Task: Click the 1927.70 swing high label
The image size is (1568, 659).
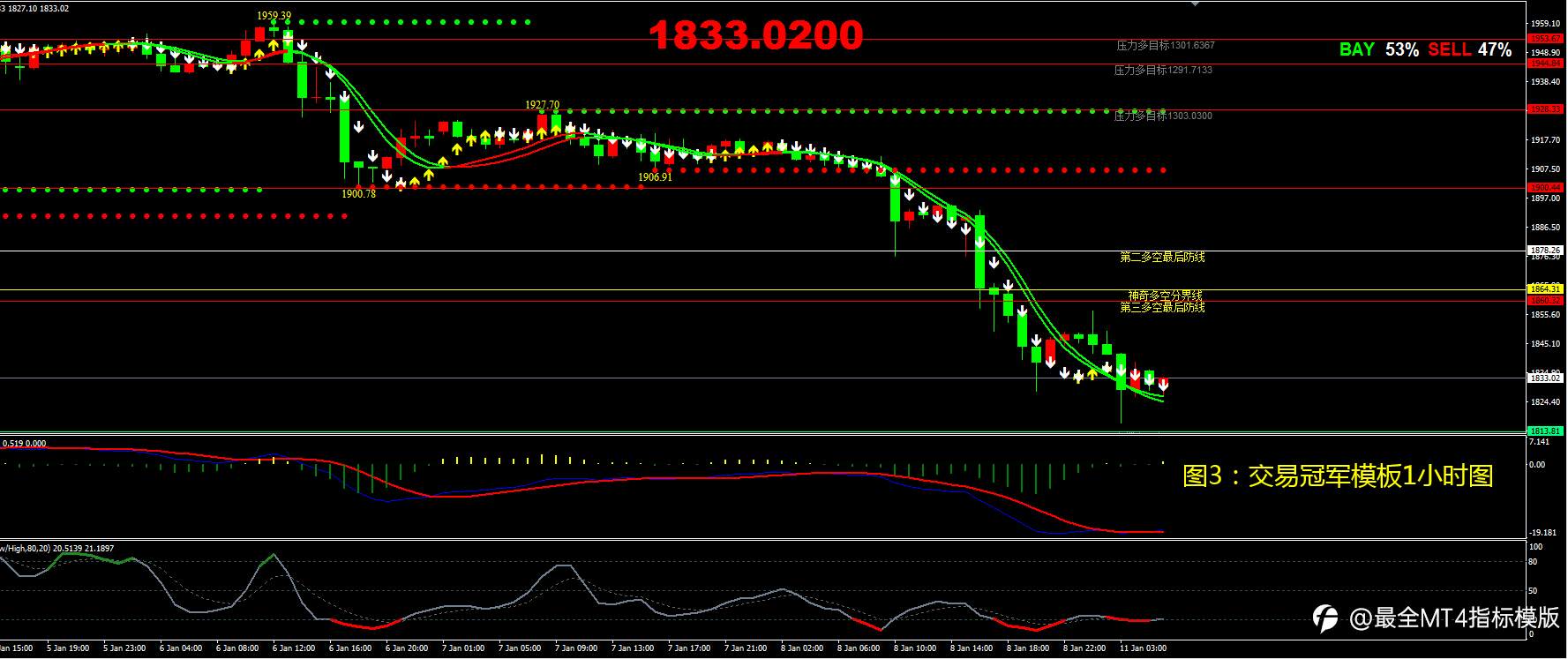Action: tap(543, 104)
